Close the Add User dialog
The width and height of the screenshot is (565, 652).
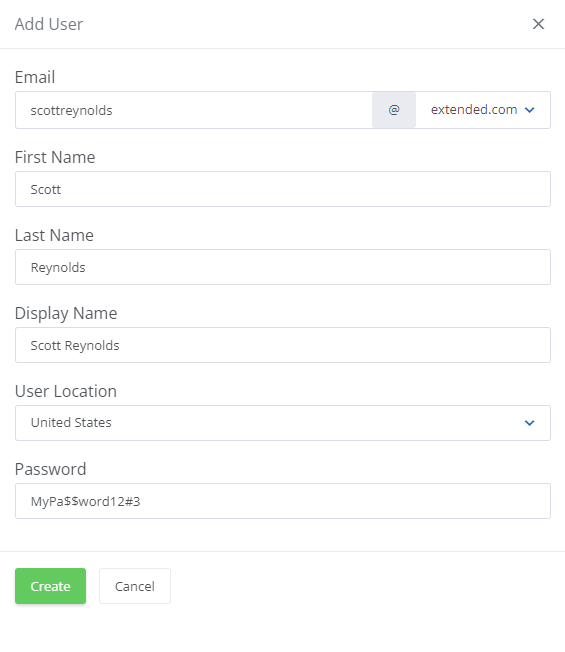click(x=538, y=24)
